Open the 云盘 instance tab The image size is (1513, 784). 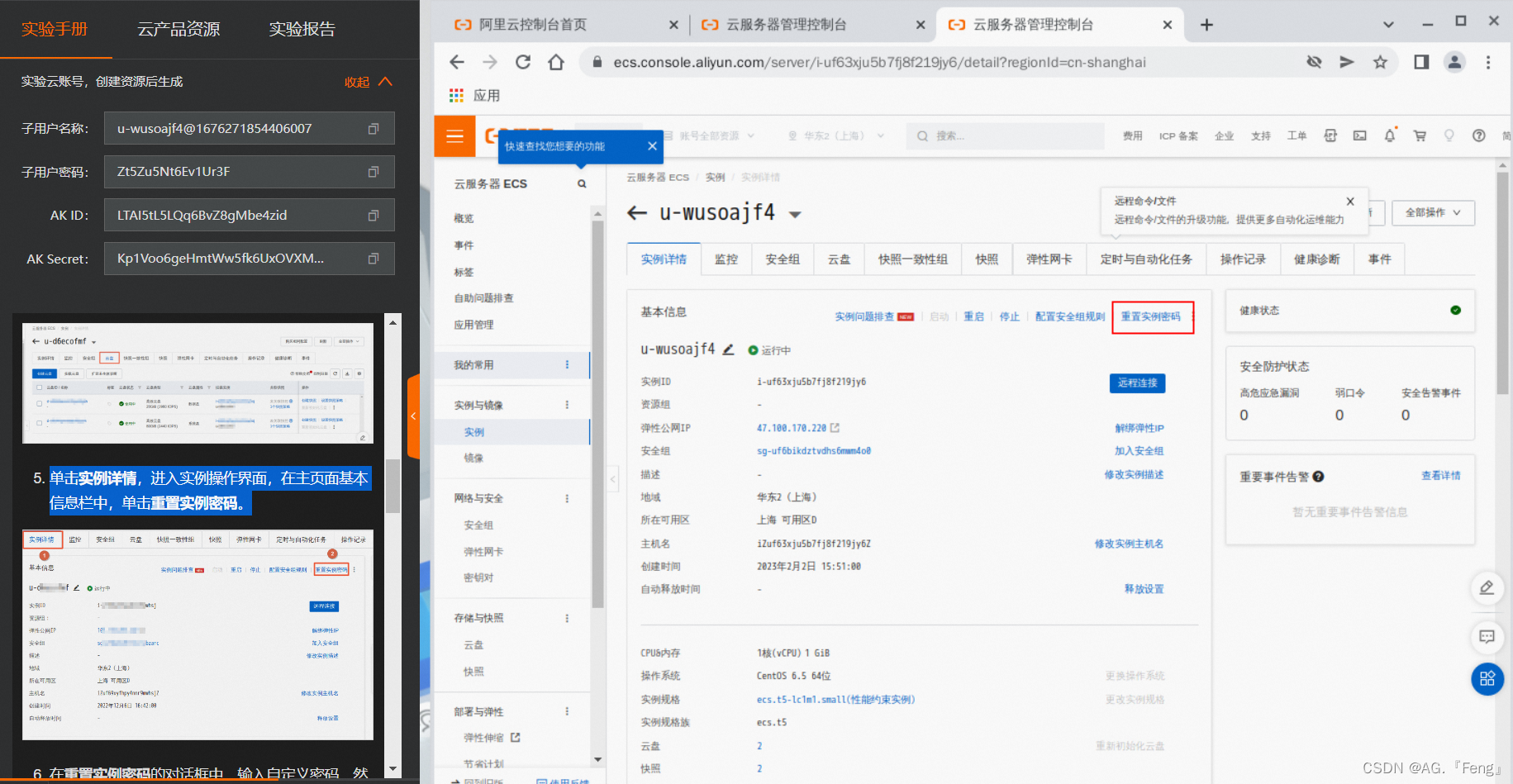click(x=840, y=259)
